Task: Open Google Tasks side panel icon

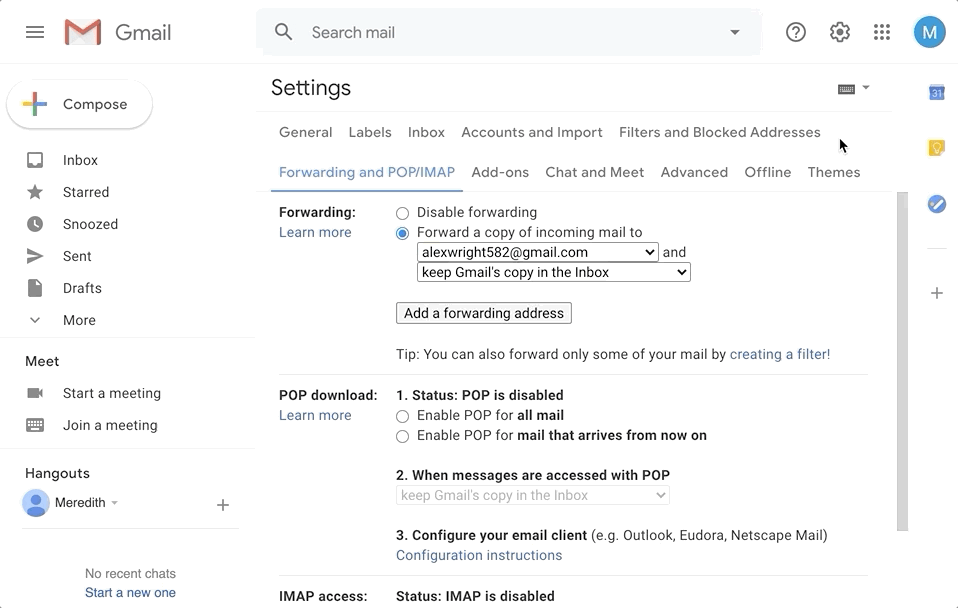Action: (937, 203)
